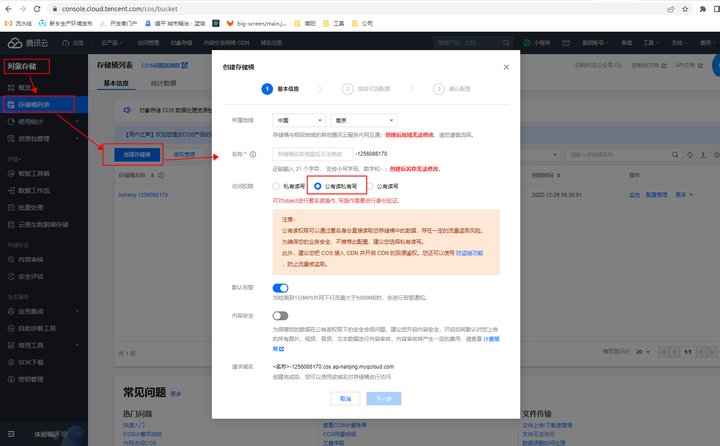Click the common tools (常用工具) icon
Screen dimensions: 720x446
coord(11,345)
